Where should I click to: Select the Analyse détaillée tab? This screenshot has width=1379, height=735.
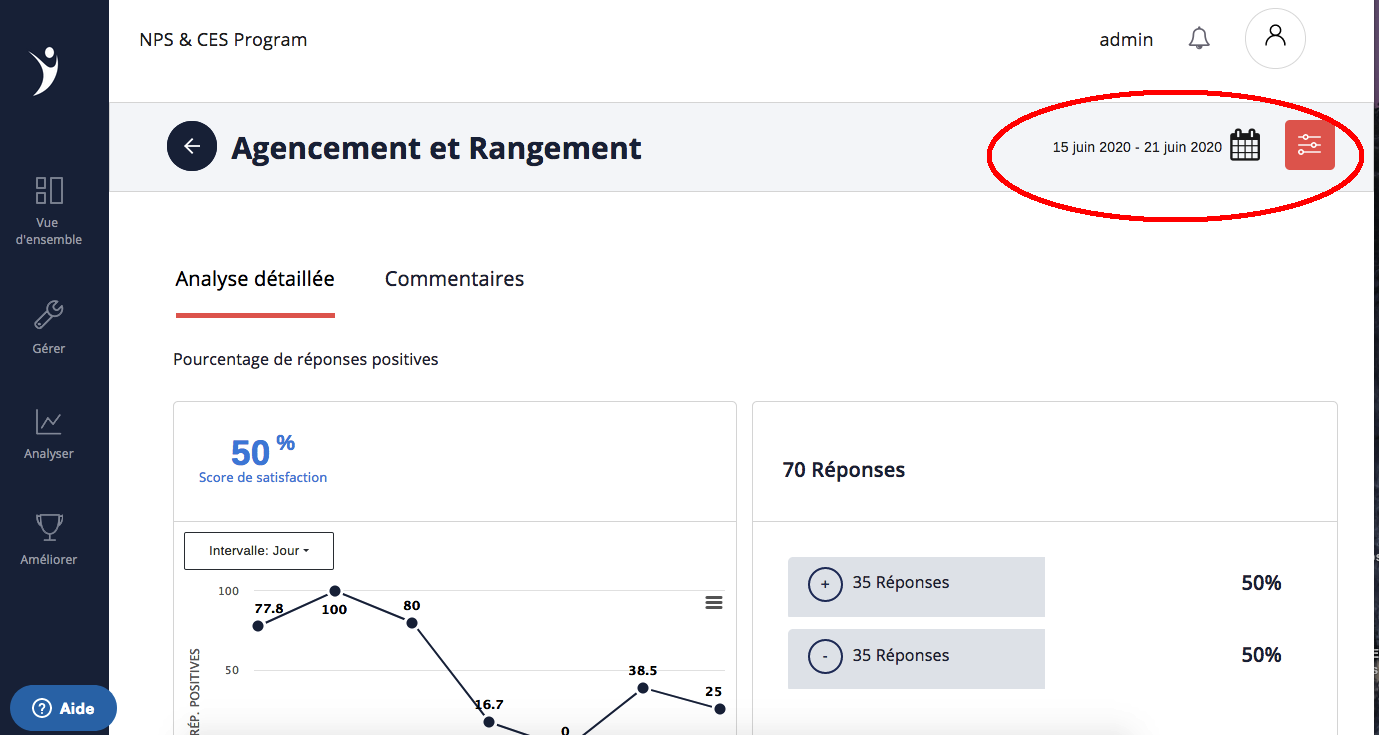coord(255,279)
